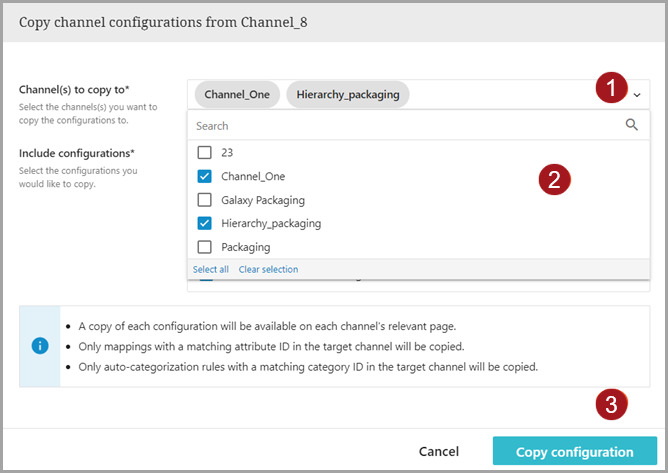The height and width of the screenshot is (473, 668).
Task: Tick the checkbox for channel 23
Action: 205,153
